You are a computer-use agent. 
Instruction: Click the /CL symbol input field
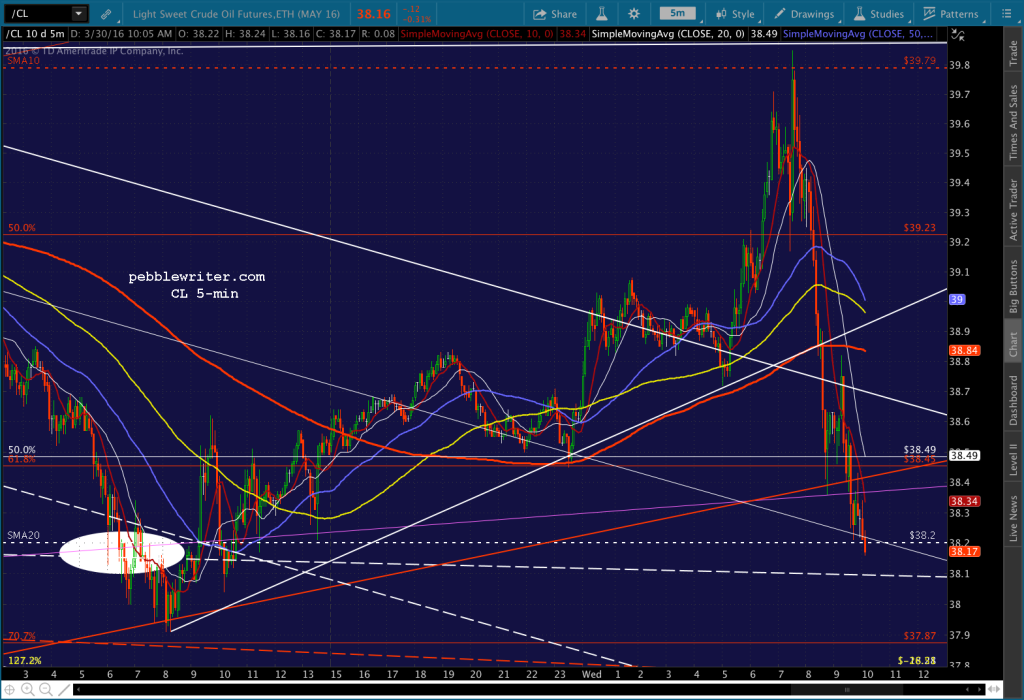[38, 13]
